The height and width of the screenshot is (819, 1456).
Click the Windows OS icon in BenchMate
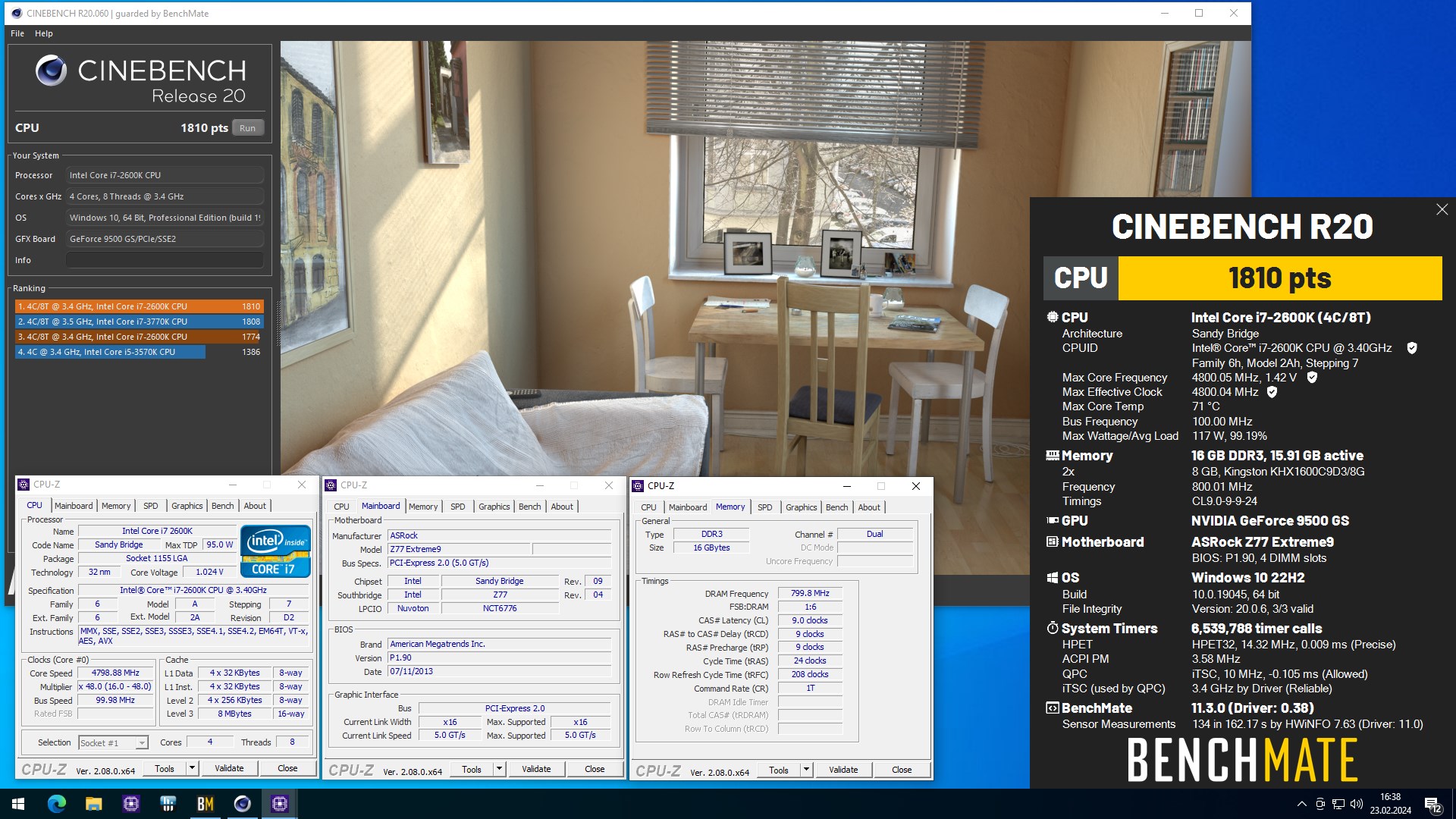pos(1053,578)
